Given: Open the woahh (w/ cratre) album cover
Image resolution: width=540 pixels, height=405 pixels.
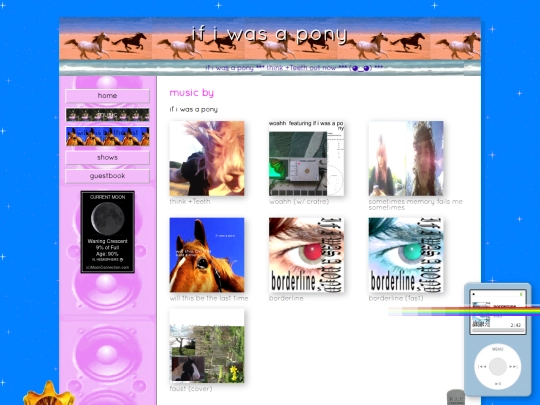Looking at the screenshot, I should (x=306, y=158).
